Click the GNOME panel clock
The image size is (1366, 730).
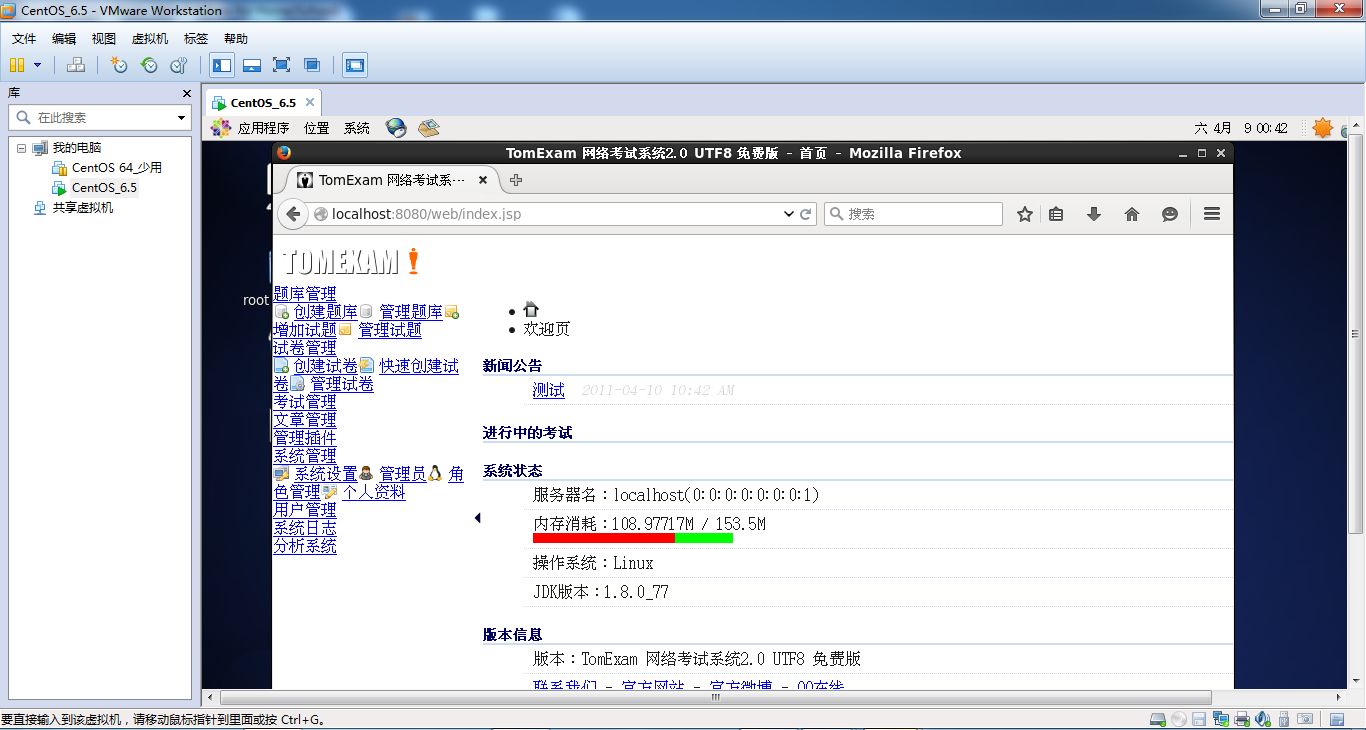1241,128
